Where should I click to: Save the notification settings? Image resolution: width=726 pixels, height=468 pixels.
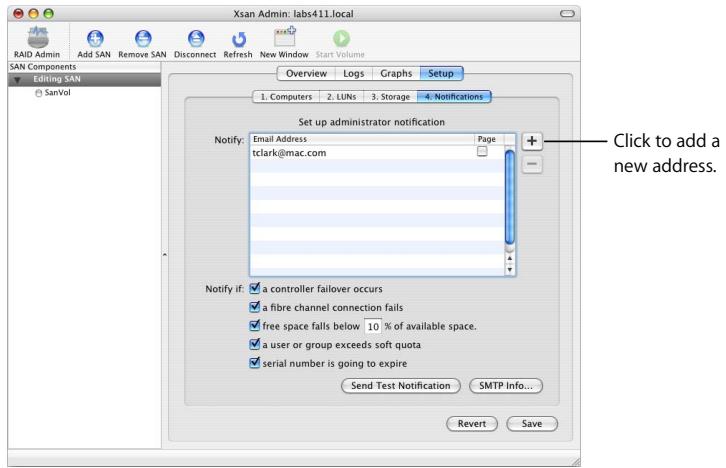(532, 424)
